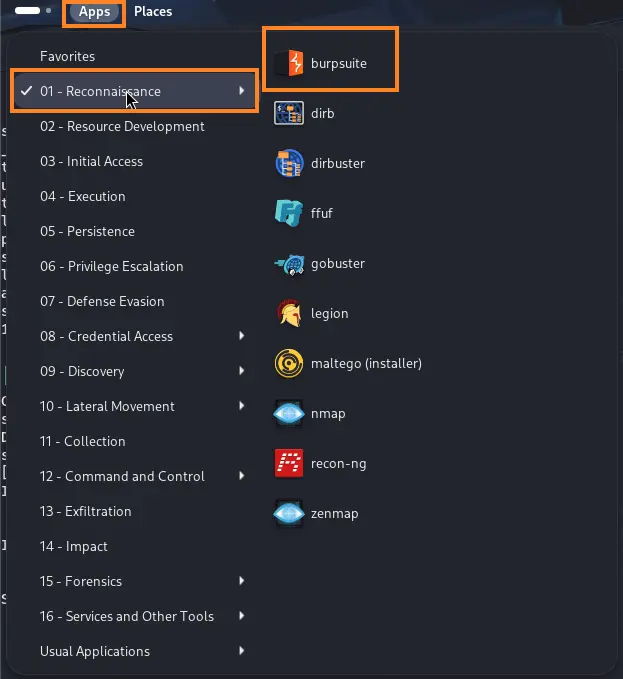623x679 pixels.
Task: Click the dirbuster icon
Action: (x=289, y=163)
